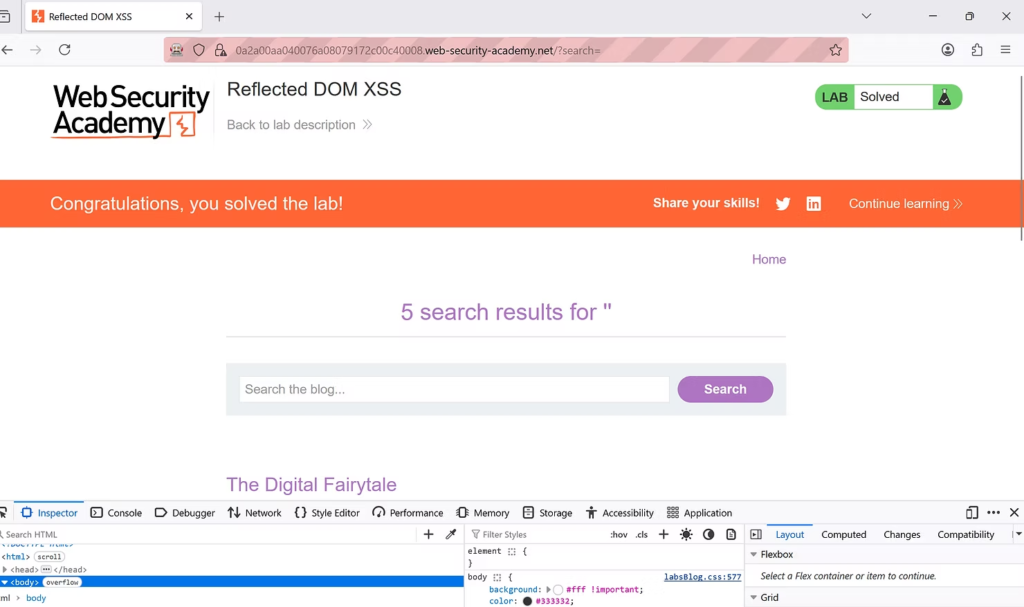Click the lab flask icon
The width and height of the screenshot is (1024, 607).
944,97
